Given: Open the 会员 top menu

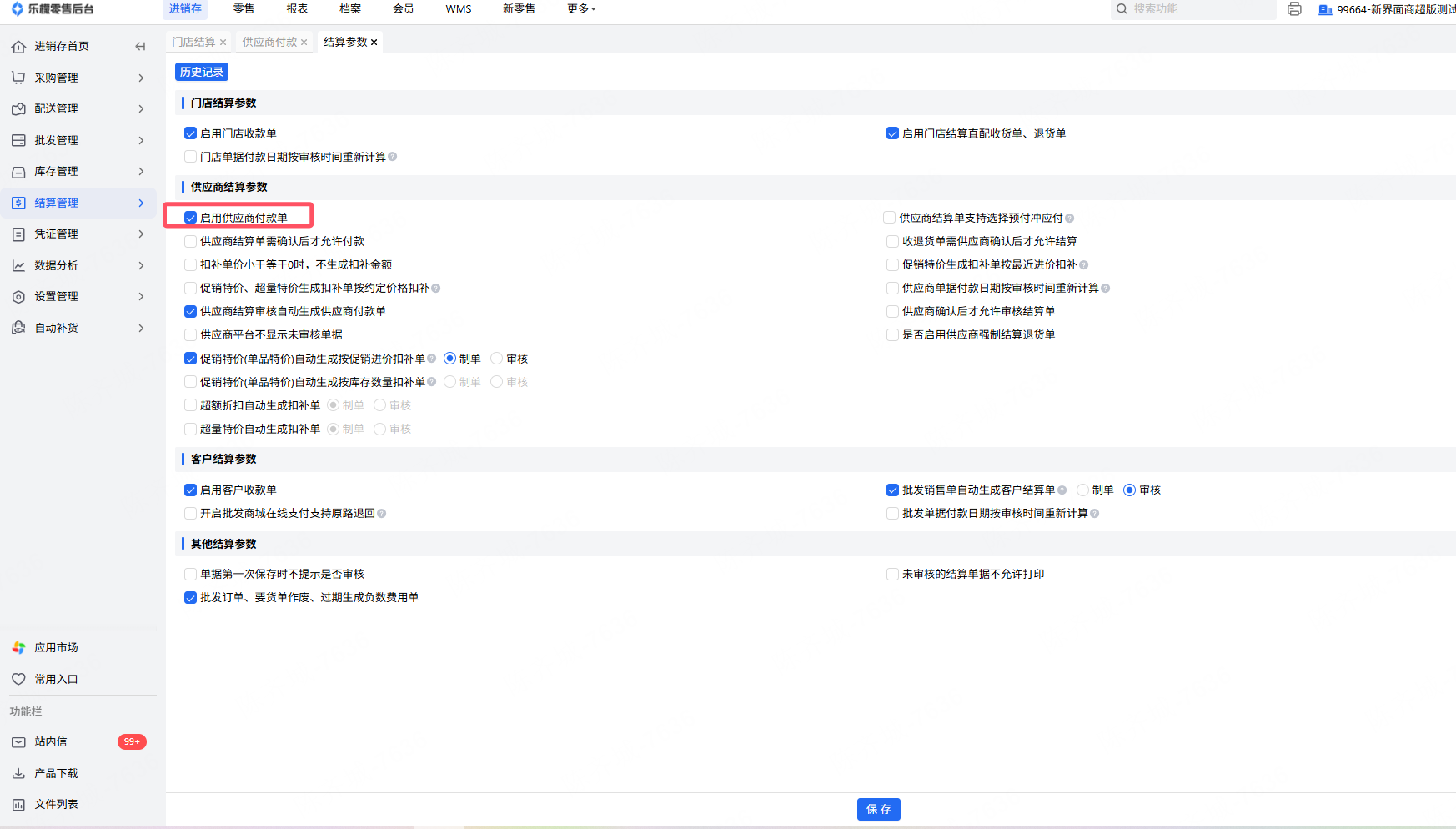Looking at the screenshot, I should point(404,9).
